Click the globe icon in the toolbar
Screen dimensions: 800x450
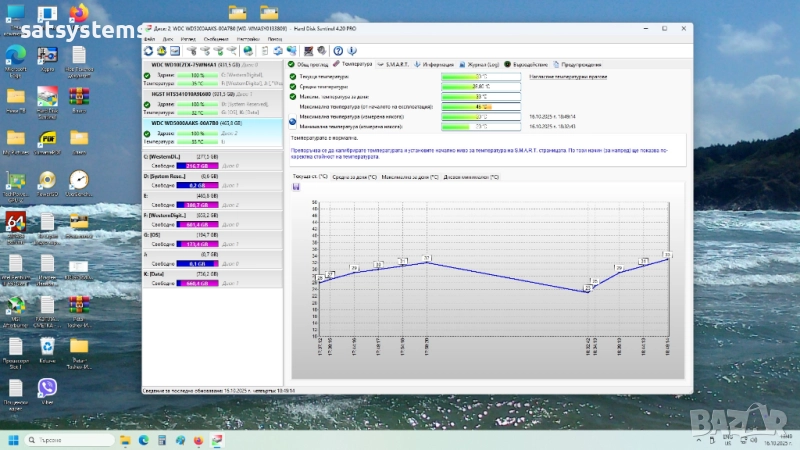click(x=247, y=49)
